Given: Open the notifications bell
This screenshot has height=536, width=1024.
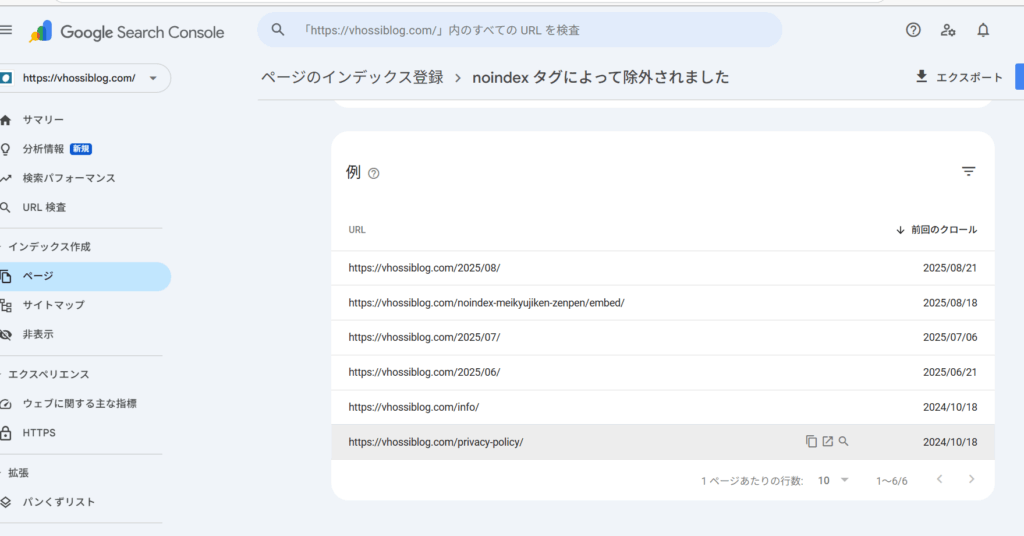Looking at the screenshot, I should [983, 30].
